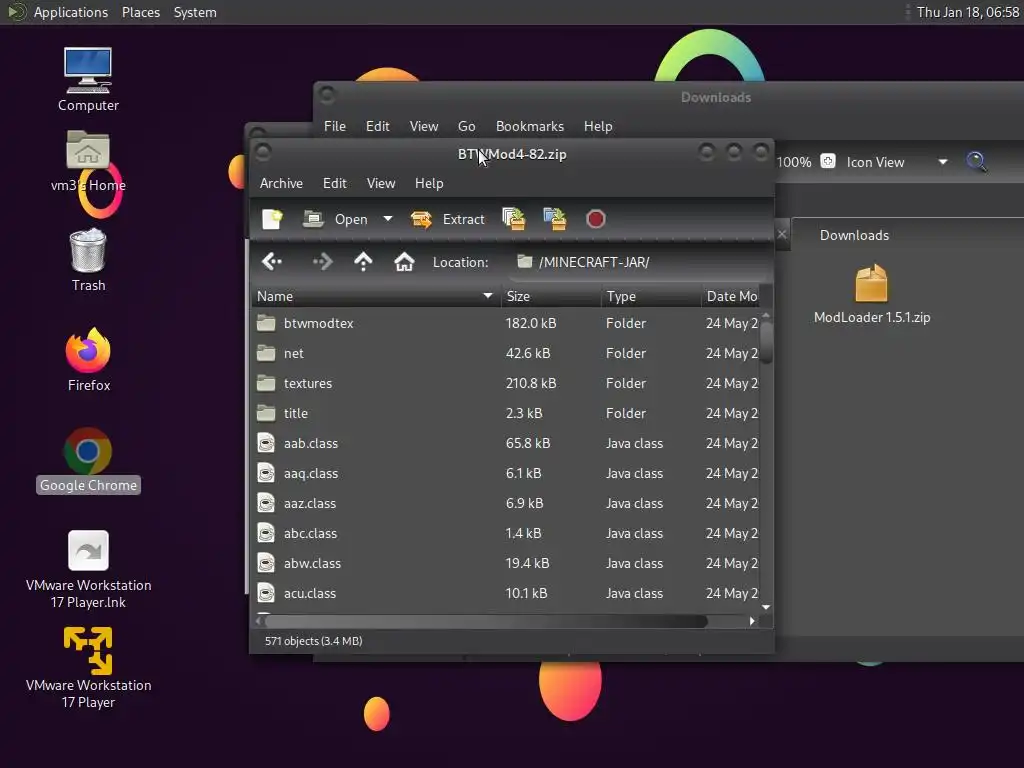
Task: Select aab.class file
Action: [505, 443]
